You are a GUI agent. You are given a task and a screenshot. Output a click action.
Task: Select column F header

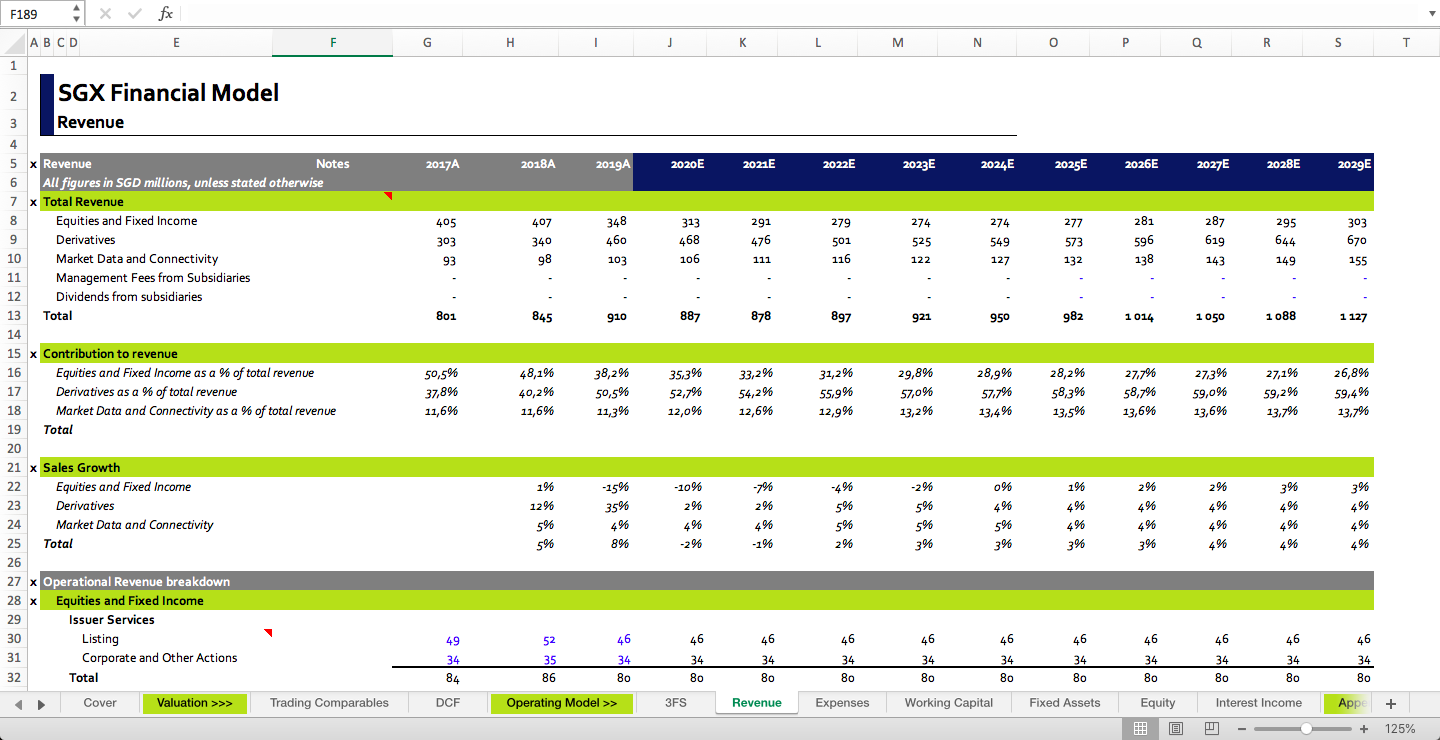pos(333,43)
